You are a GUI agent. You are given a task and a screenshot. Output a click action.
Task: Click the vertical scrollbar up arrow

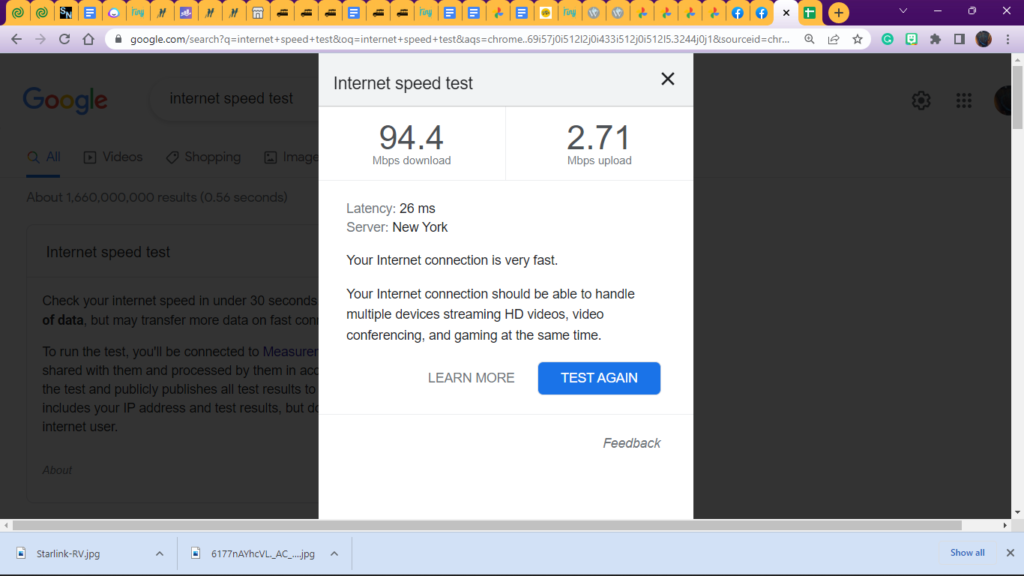[1017, 59]
